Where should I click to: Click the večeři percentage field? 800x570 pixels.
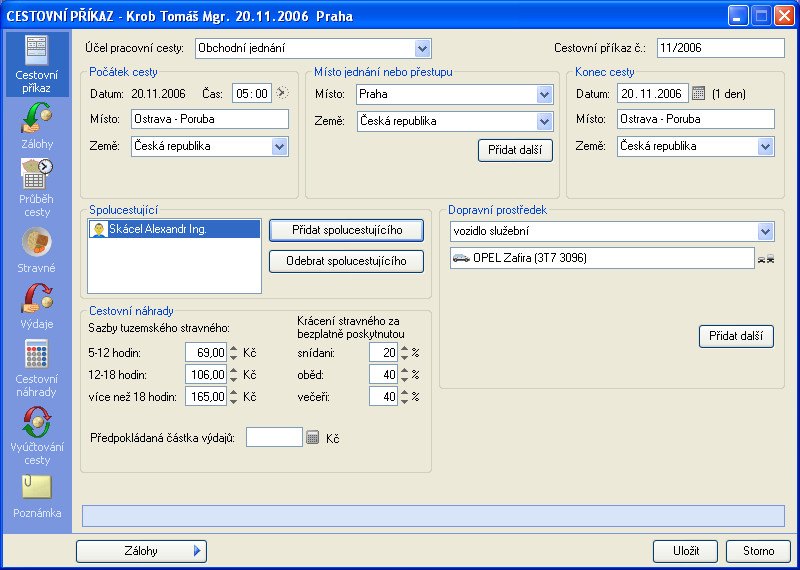coord(383,396)
